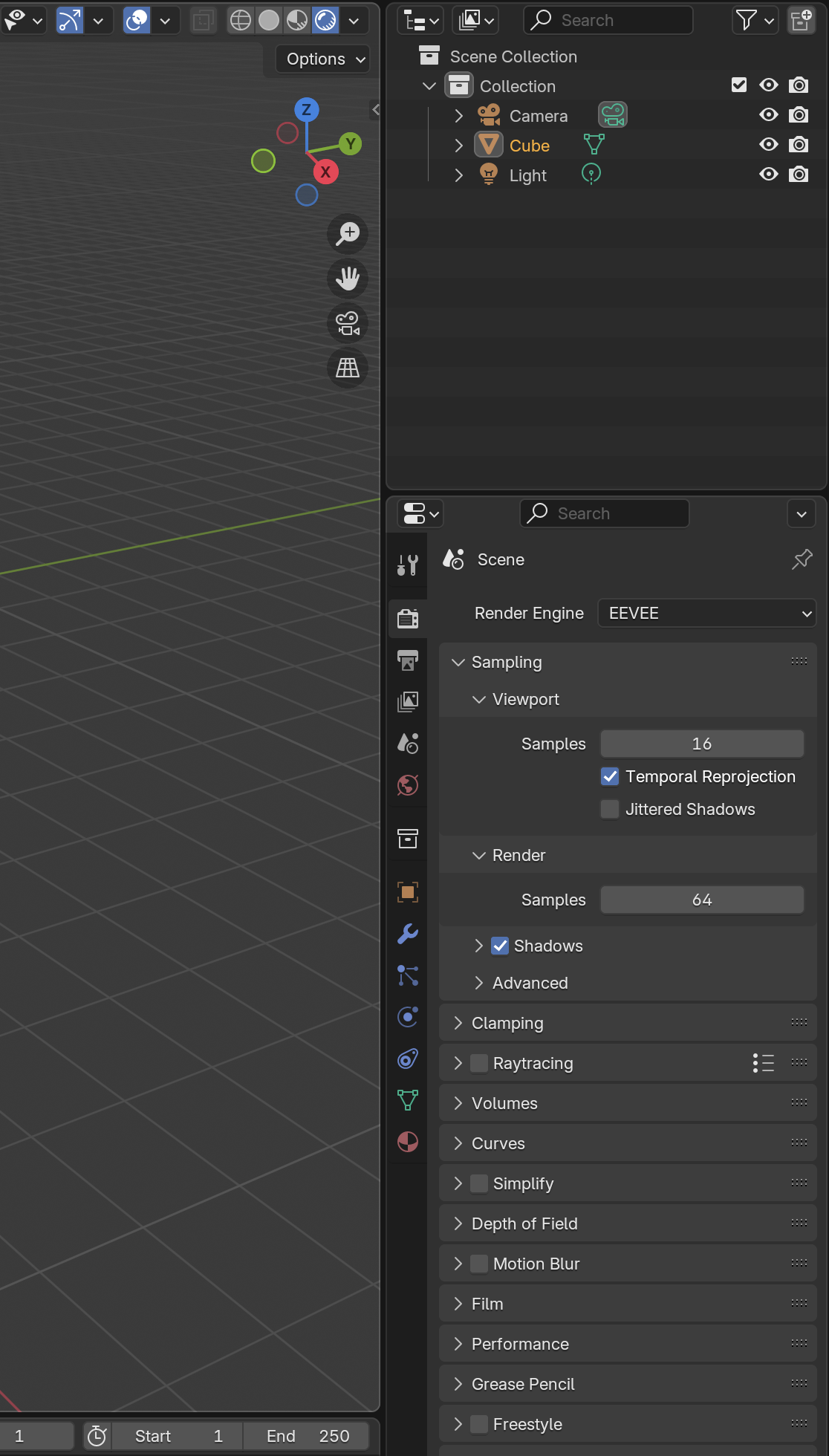Exclude Collection from view layer checkbox
The height and width of the screenshot is (1456, 829).
point(739,85)
